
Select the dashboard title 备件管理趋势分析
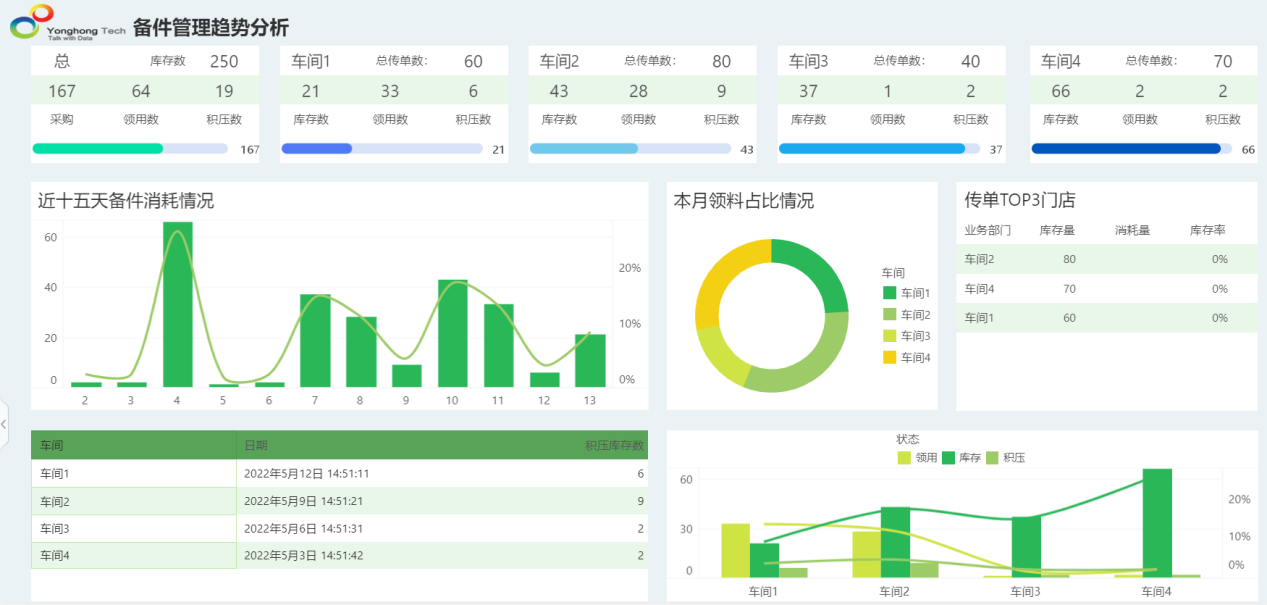(211, 28)
